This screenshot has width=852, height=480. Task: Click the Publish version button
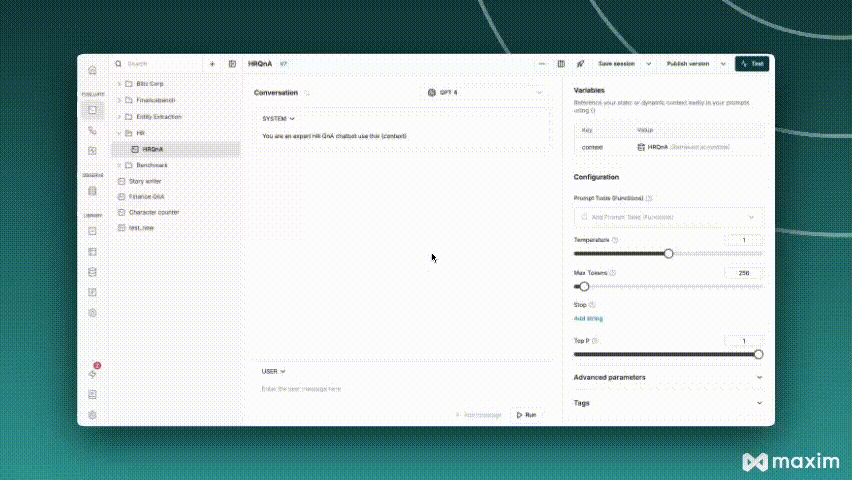(x=688, y=64)
